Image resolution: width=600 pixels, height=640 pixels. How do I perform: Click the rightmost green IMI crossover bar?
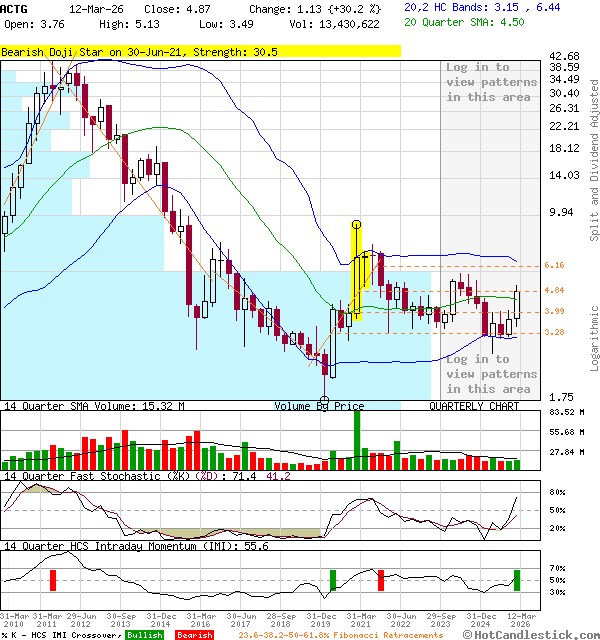point(517,579)
